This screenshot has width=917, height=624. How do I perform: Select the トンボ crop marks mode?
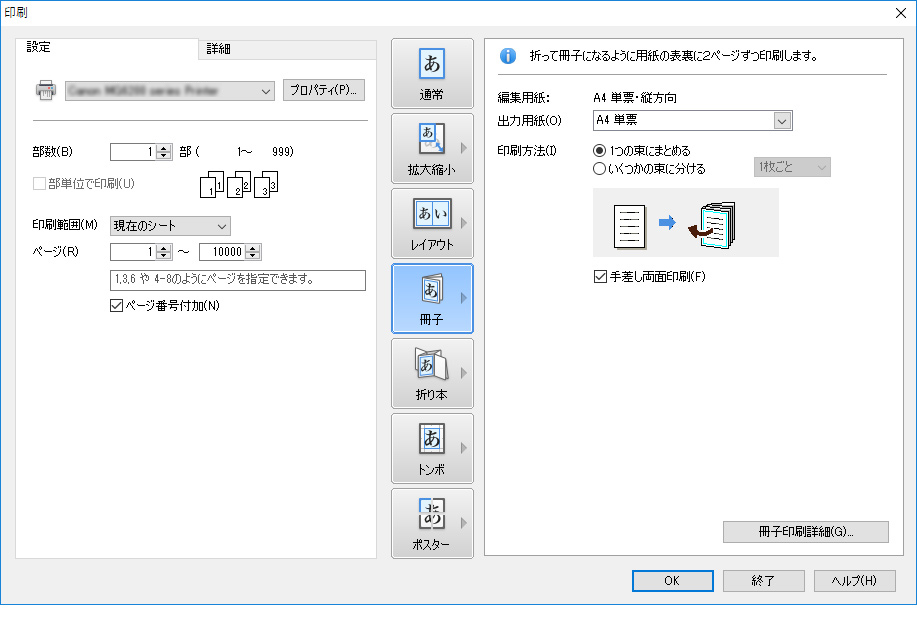tap(432, 448)
